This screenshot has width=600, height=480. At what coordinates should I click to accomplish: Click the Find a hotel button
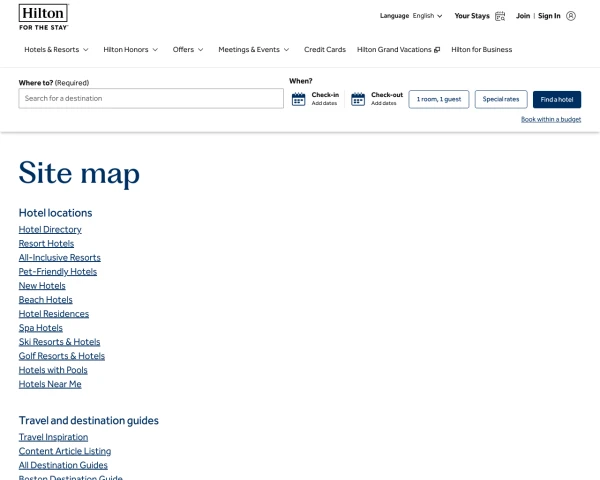(556, 99)
